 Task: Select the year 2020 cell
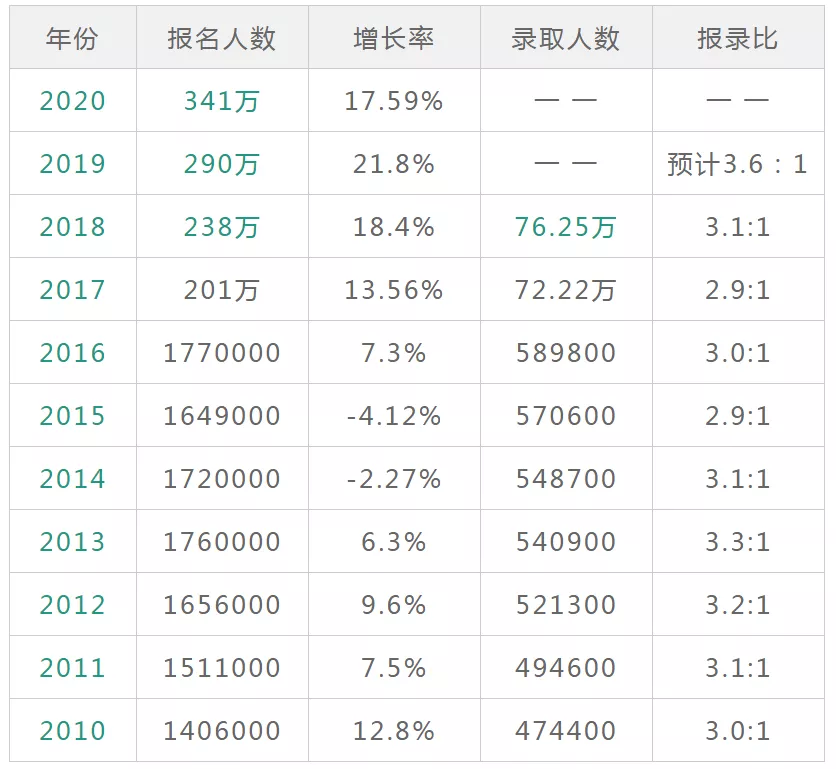tap(71, 101)
